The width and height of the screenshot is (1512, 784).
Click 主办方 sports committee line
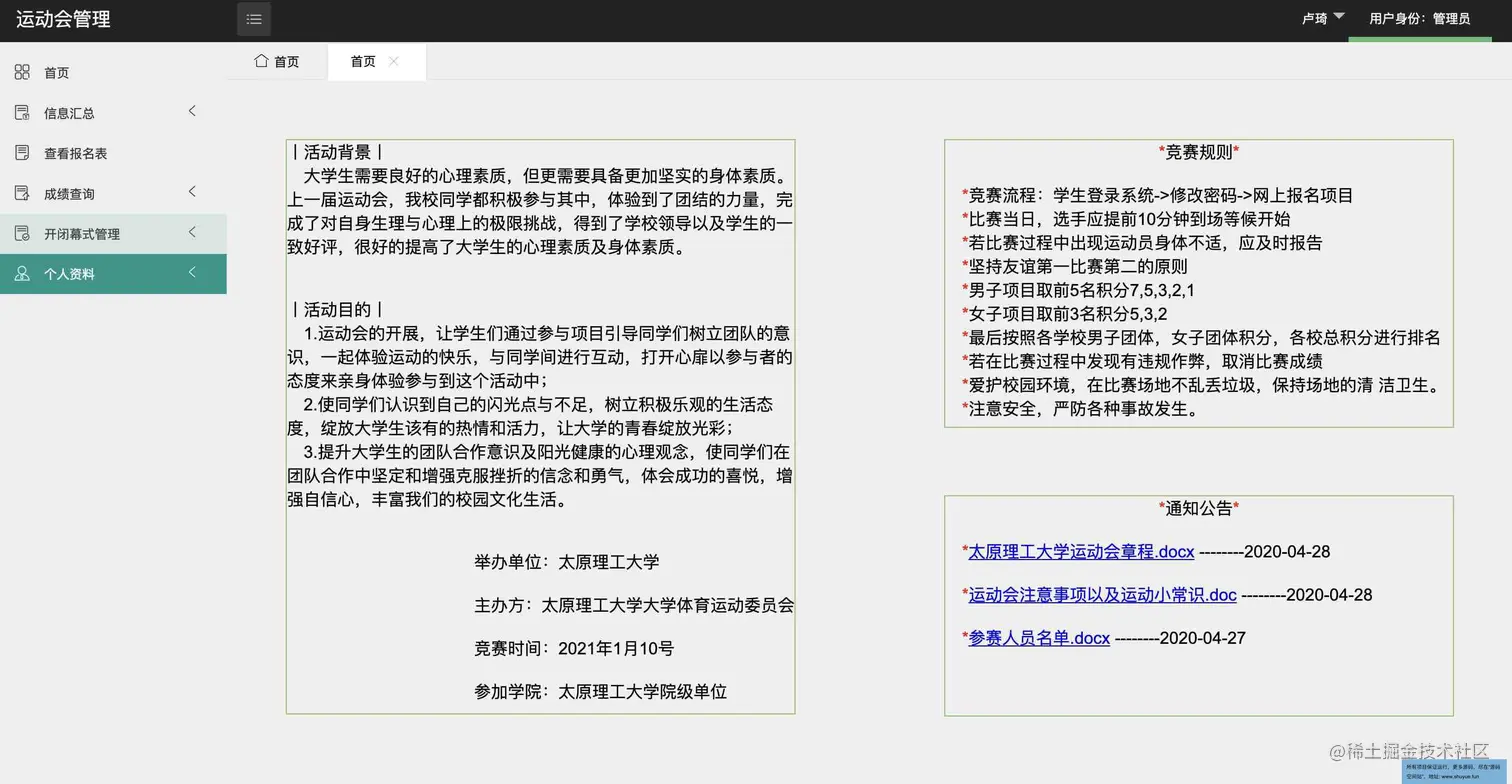pyautogui.click(x=634, y=605)
